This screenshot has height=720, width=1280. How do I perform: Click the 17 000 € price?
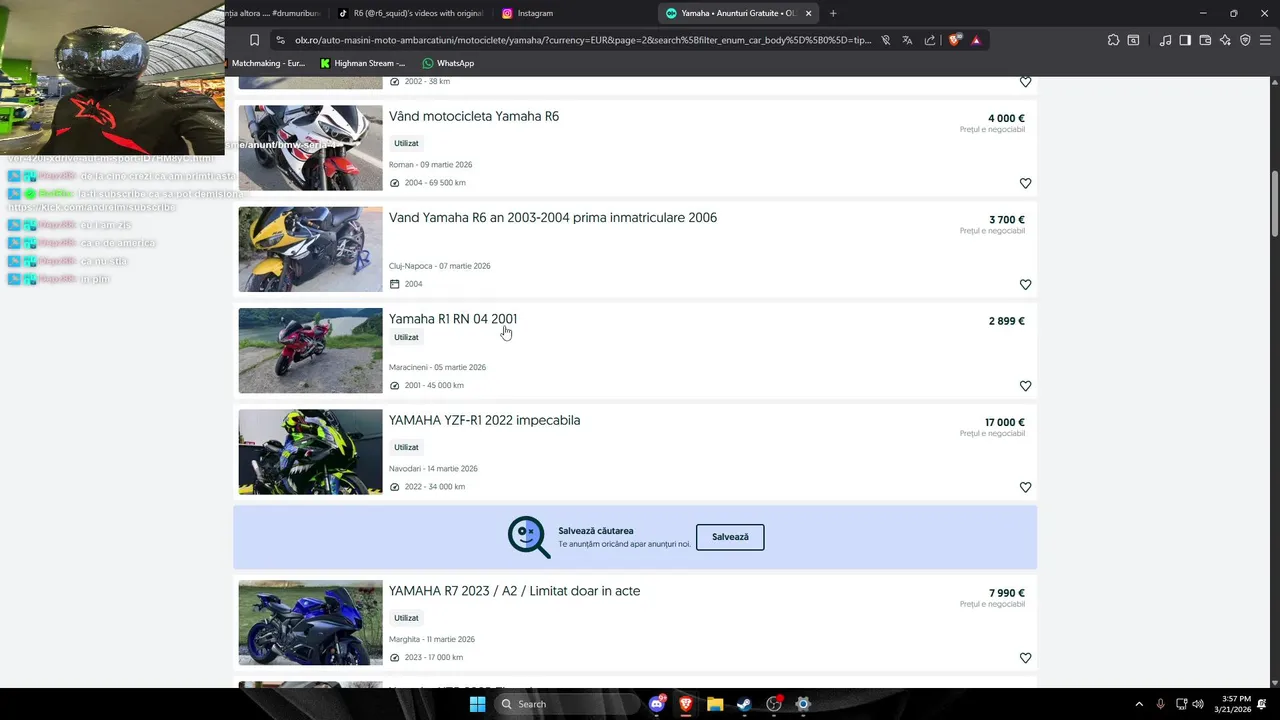click(x=1004, y=422)
